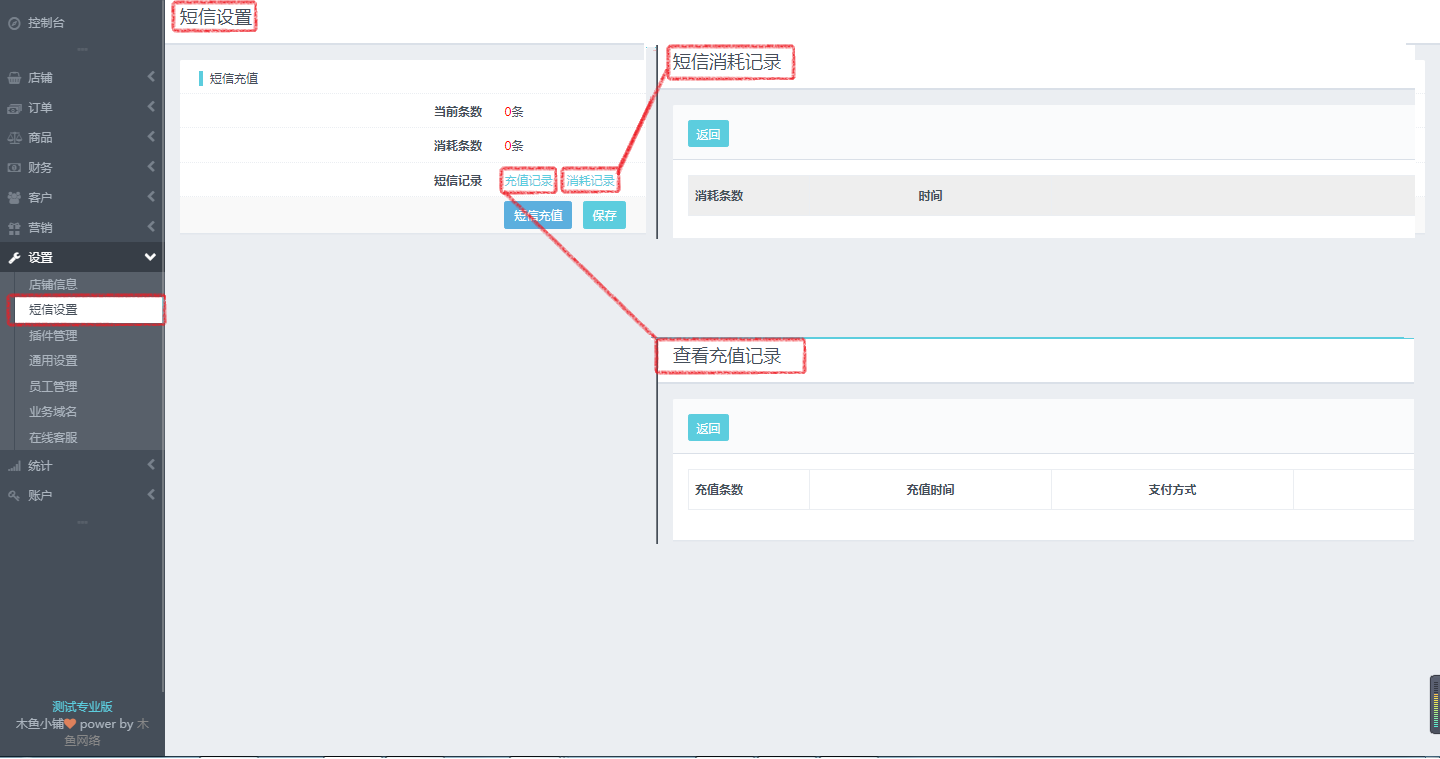This screenshot has height=759, width=1440.
Task: Click the 店铺 shop icon in sidebar
Action: point(14,78)
